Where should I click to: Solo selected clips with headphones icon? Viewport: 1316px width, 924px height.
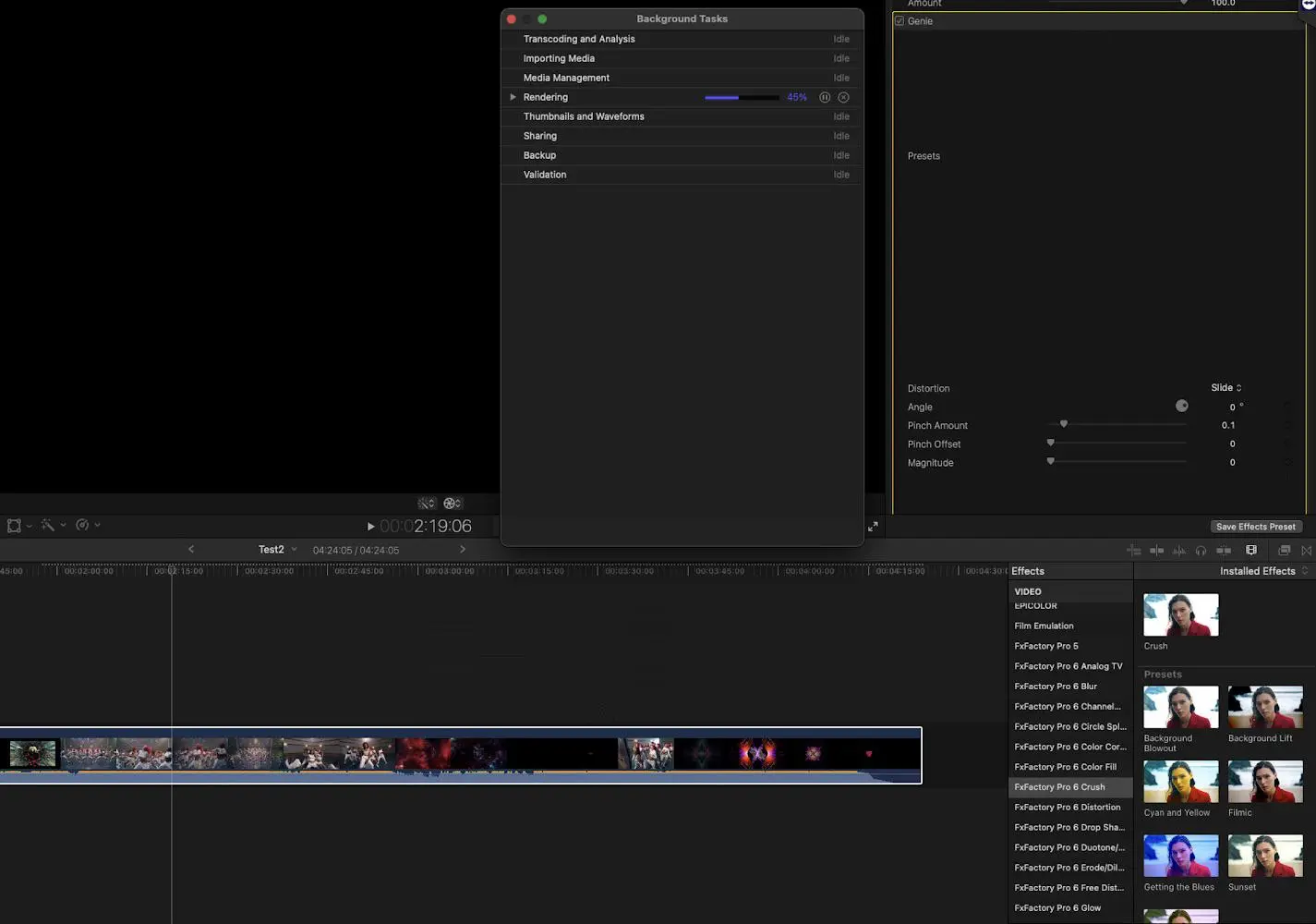coord(1201,550)
